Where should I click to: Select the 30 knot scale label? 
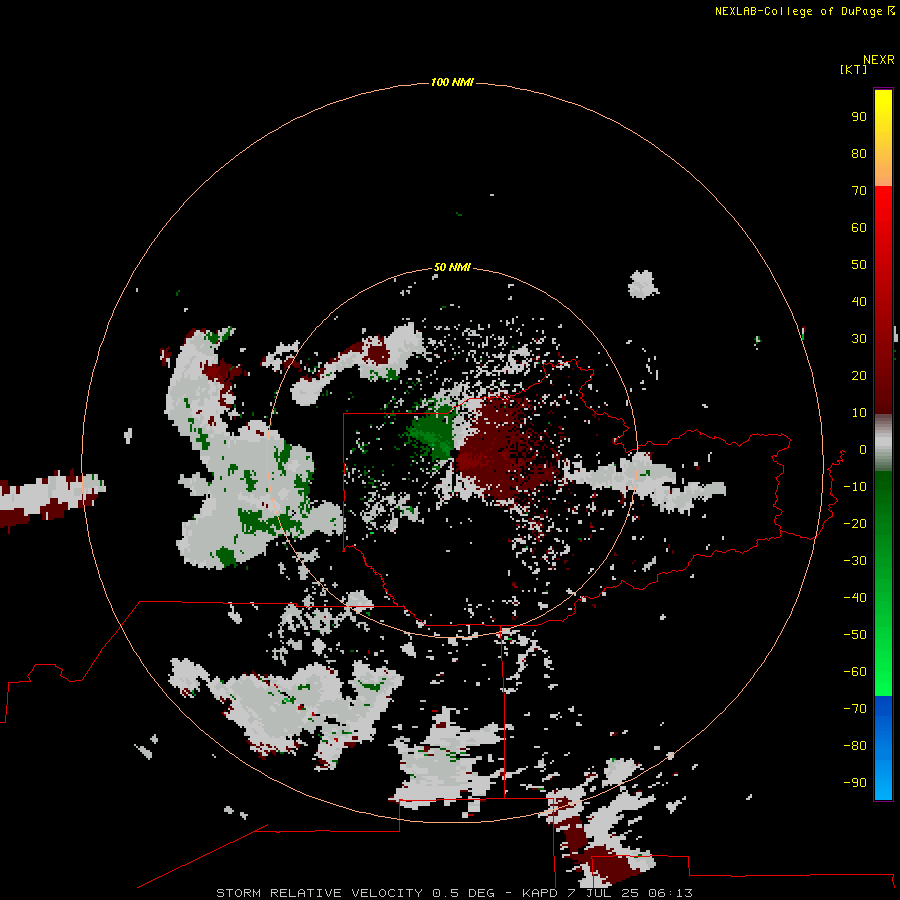pyautogui.click(x=859, y=339)
